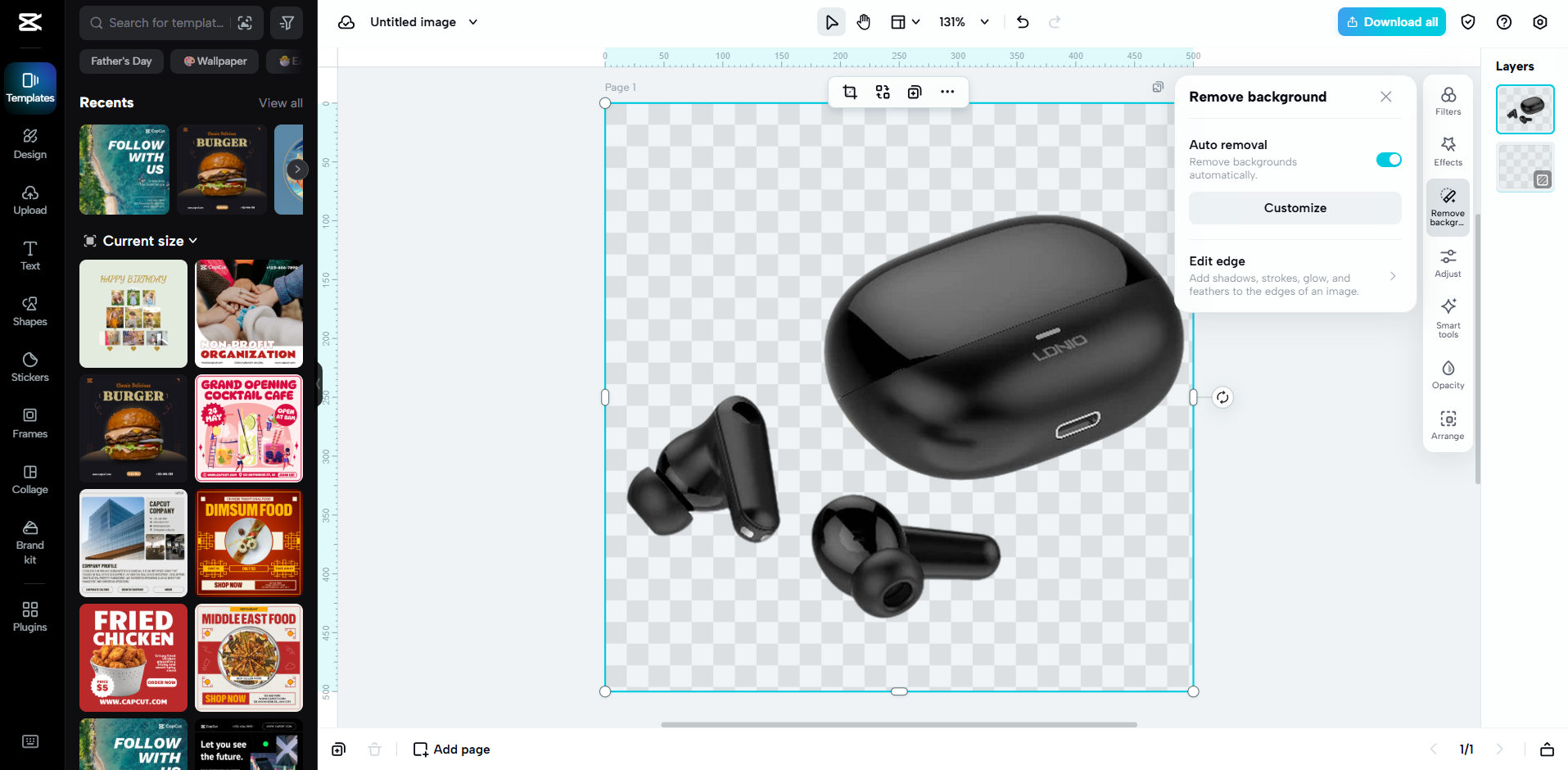Select the earbuds layer thumbnail
1568x770 pixels.
click(1525, 109)
